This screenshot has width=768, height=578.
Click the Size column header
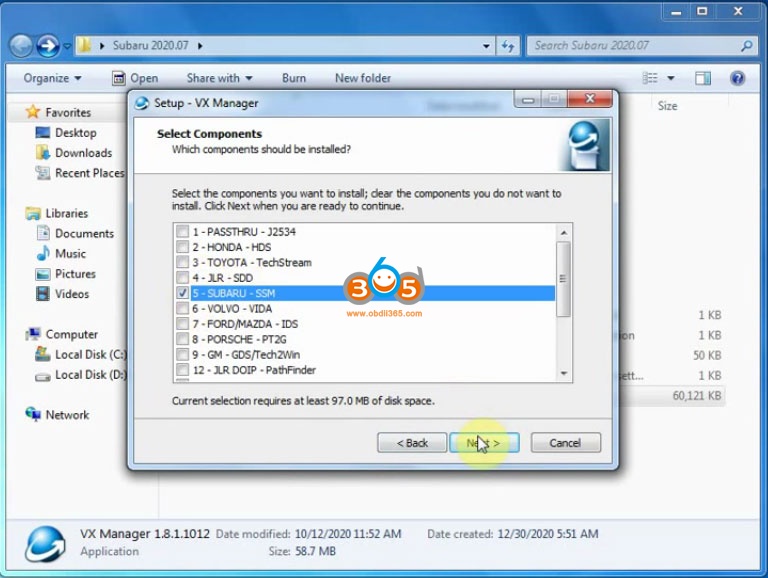point(667,106)
